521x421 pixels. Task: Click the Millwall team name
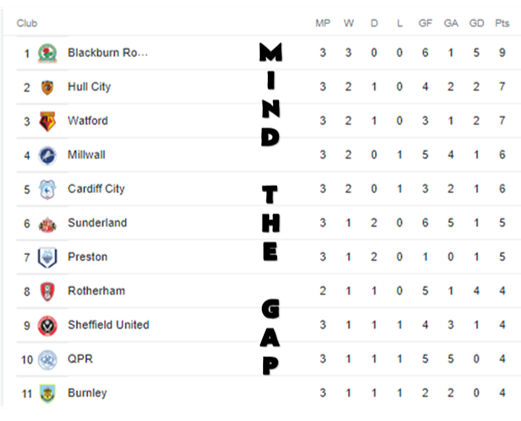[x=86, y=155]
